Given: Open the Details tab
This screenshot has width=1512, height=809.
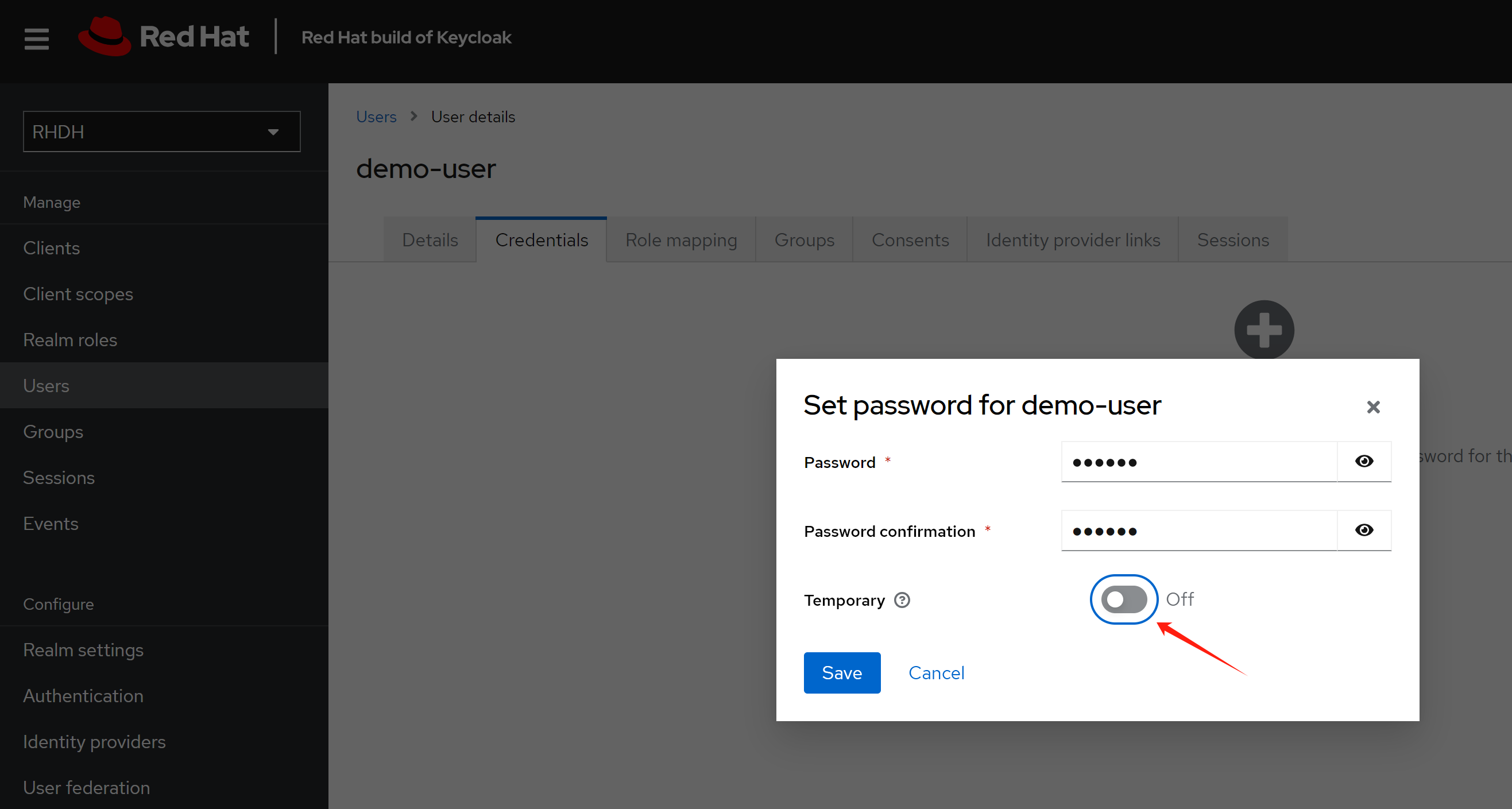Looking at the screenshot, I should tap(430, 240).
